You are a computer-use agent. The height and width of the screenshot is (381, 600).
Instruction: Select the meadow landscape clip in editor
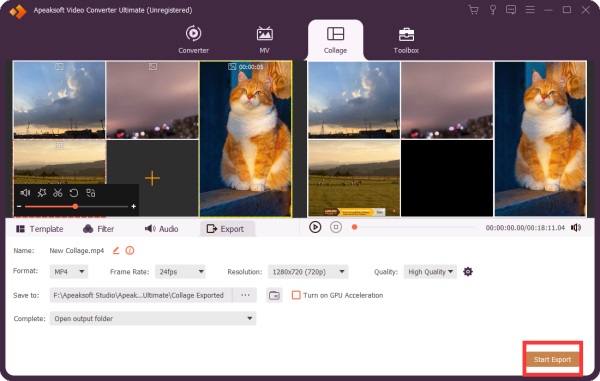coord(59,162)
